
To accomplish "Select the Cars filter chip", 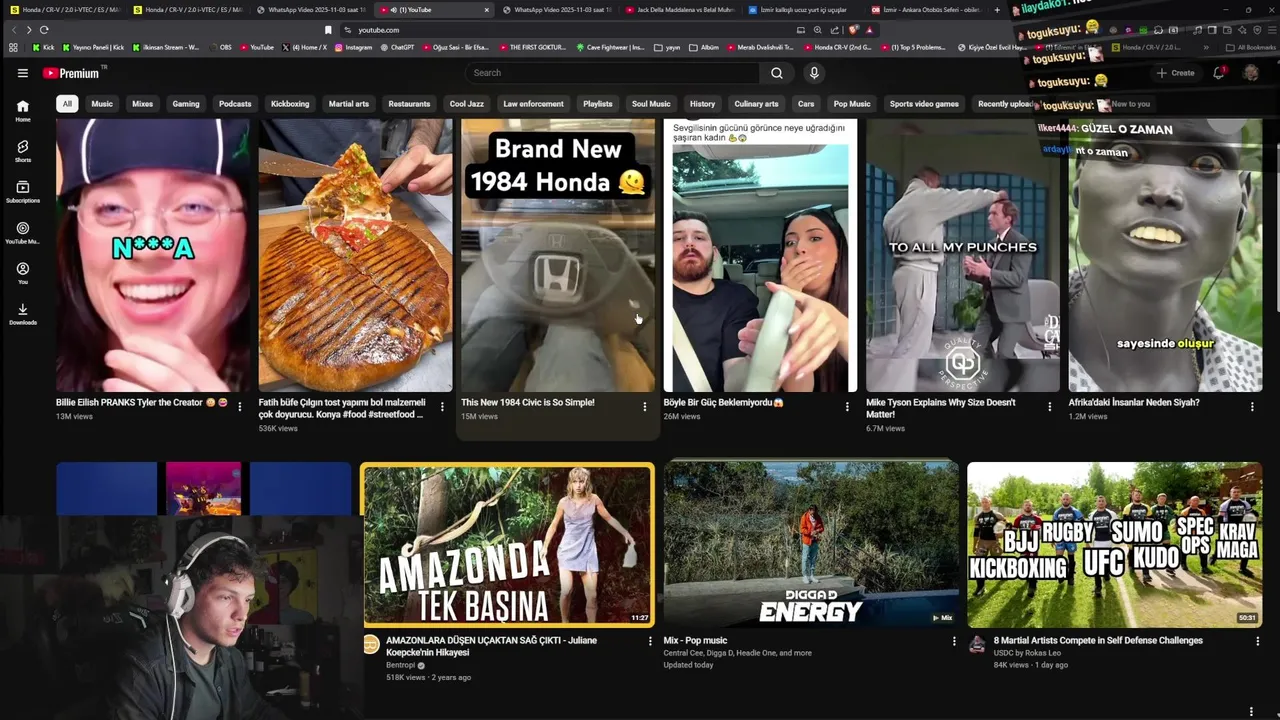I will click(x=806, y=104).
